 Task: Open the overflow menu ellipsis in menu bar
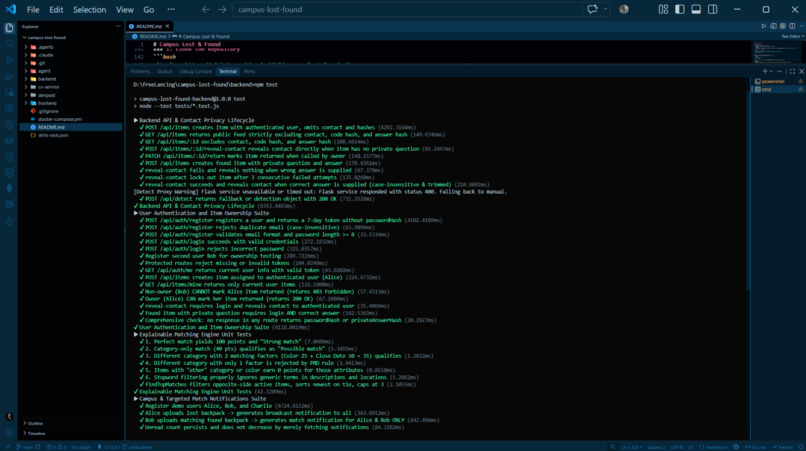point(171,9)
